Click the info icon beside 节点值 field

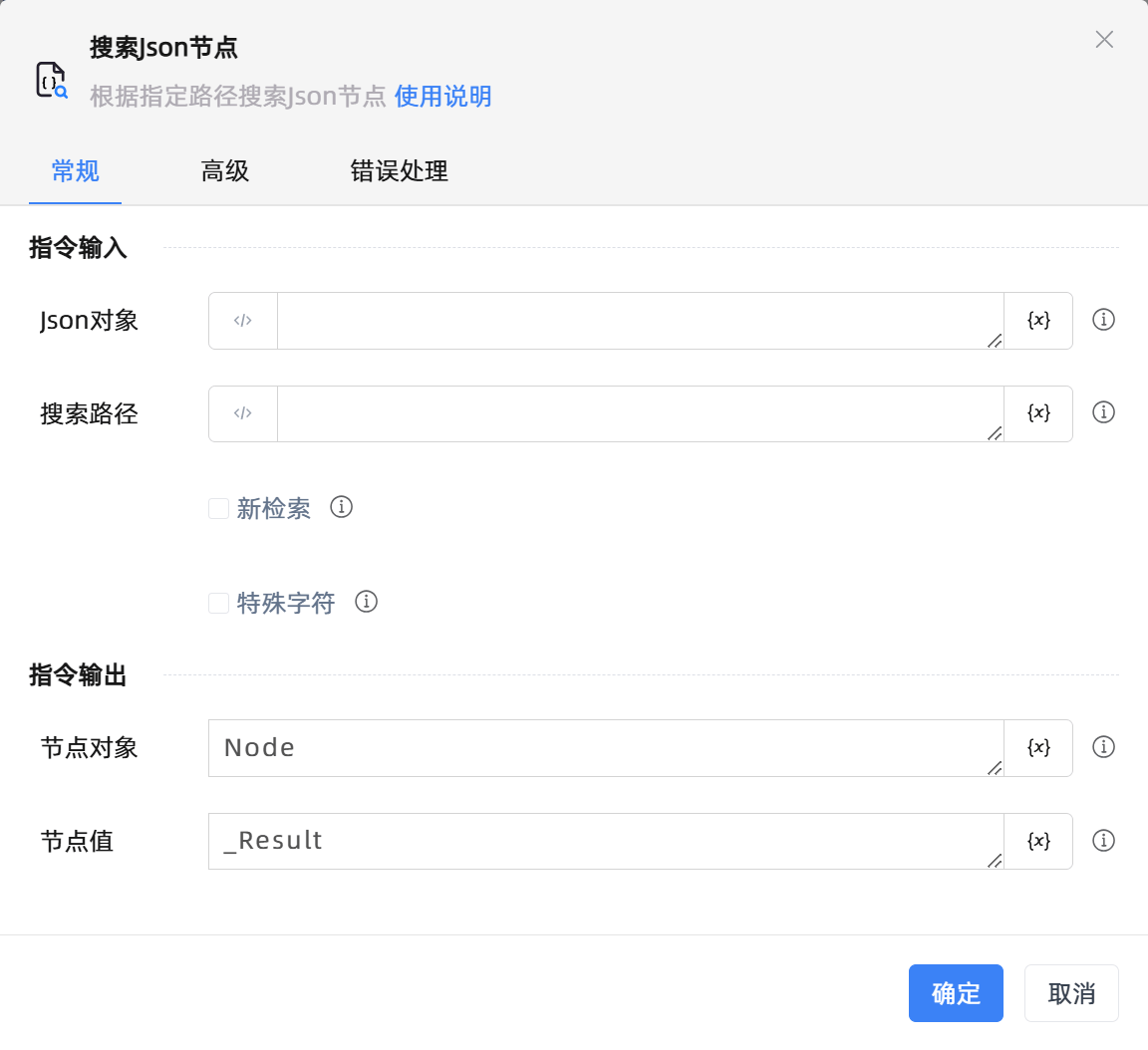[x=1103, y=840]
